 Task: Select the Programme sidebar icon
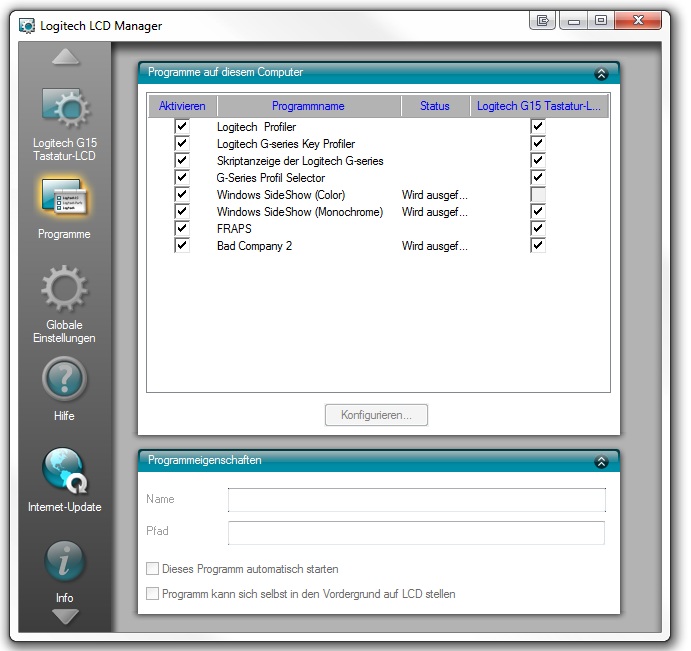tap(65, 199)
